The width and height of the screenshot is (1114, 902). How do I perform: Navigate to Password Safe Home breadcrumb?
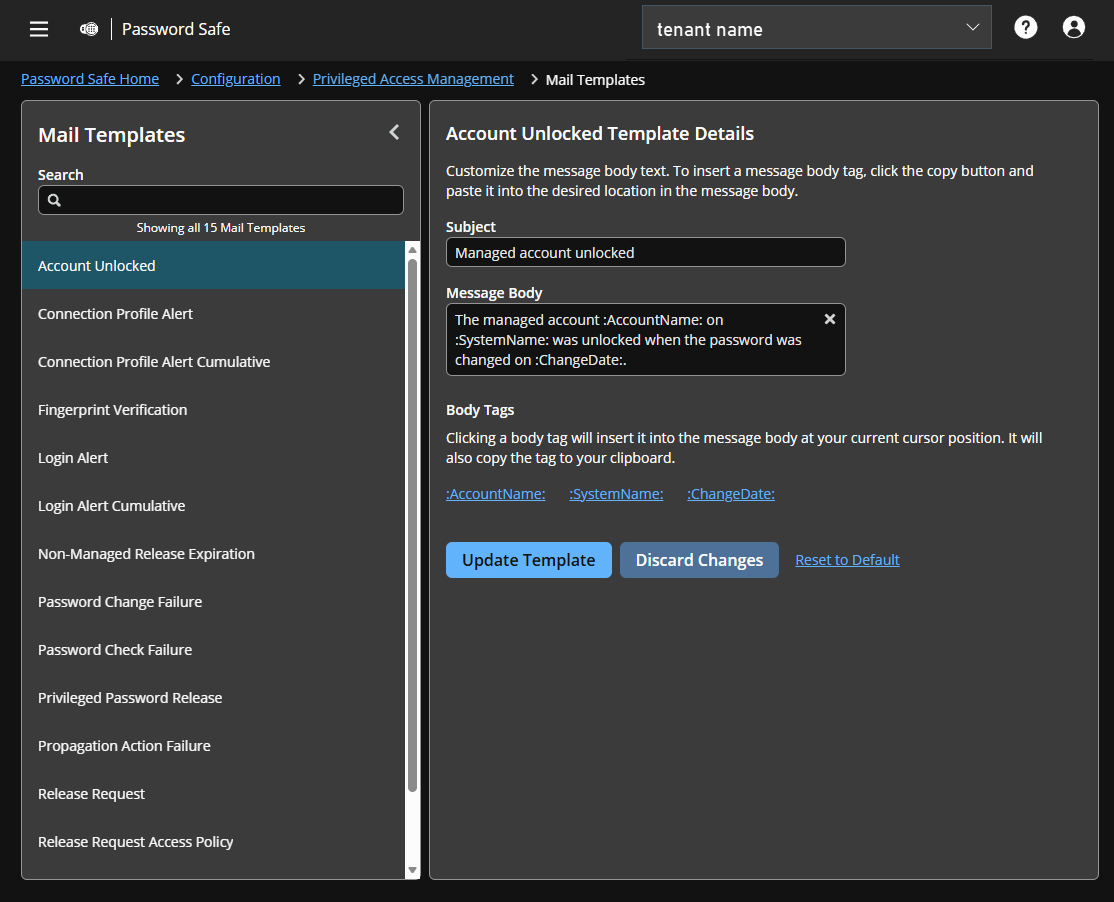[89, 78]
